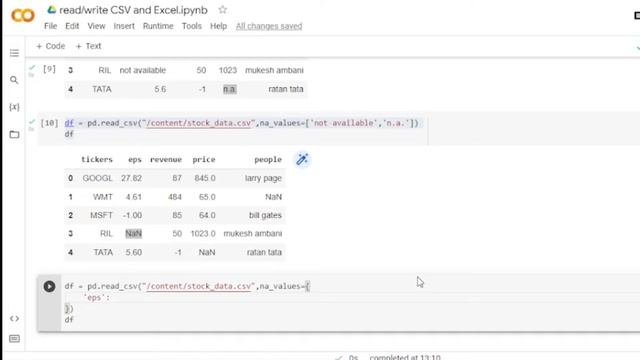The height and width of the screenshot is (360, 640).
Task: Open the Help menu
Action: (x=218, y=26)
